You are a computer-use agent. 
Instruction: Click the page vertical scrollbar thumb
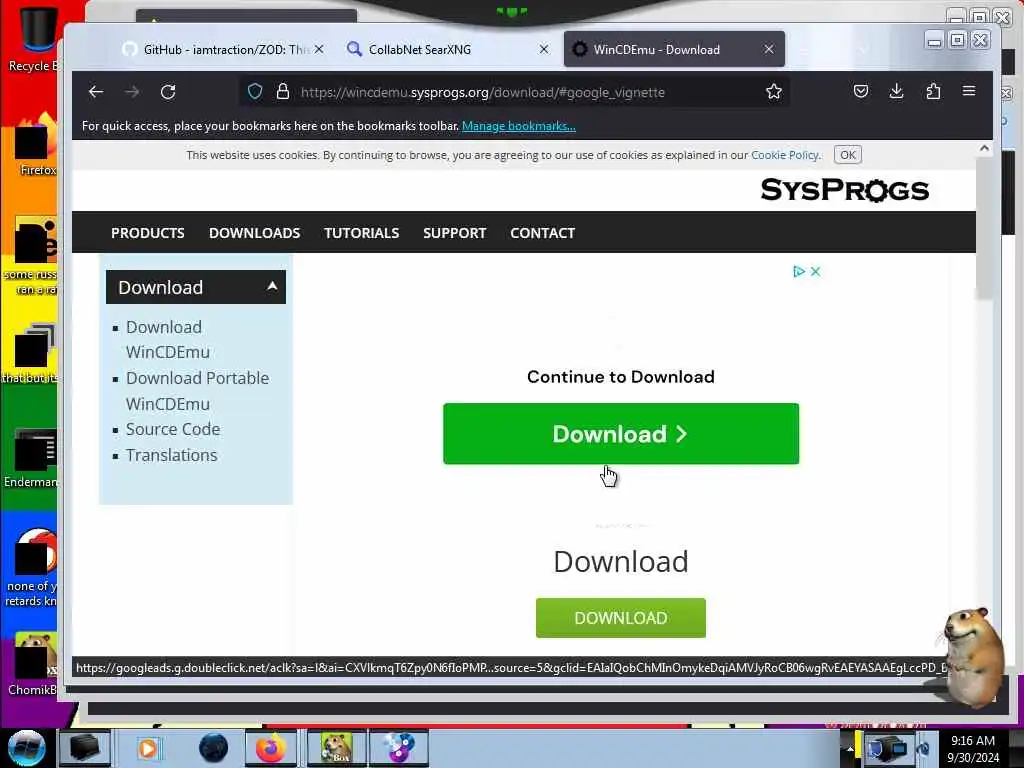tap(984, 229)
